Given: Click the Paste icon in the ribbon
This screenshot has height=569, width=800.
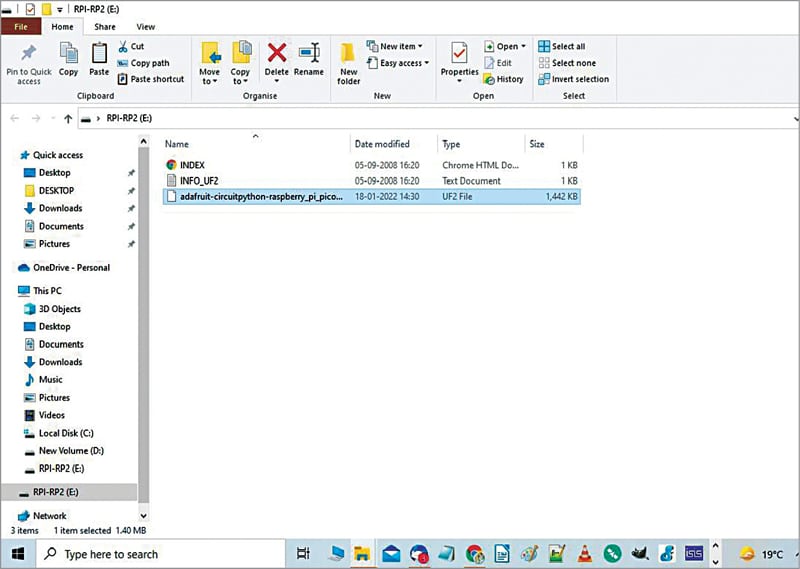Looking at the screenshot, I should [x=99, y=53].
